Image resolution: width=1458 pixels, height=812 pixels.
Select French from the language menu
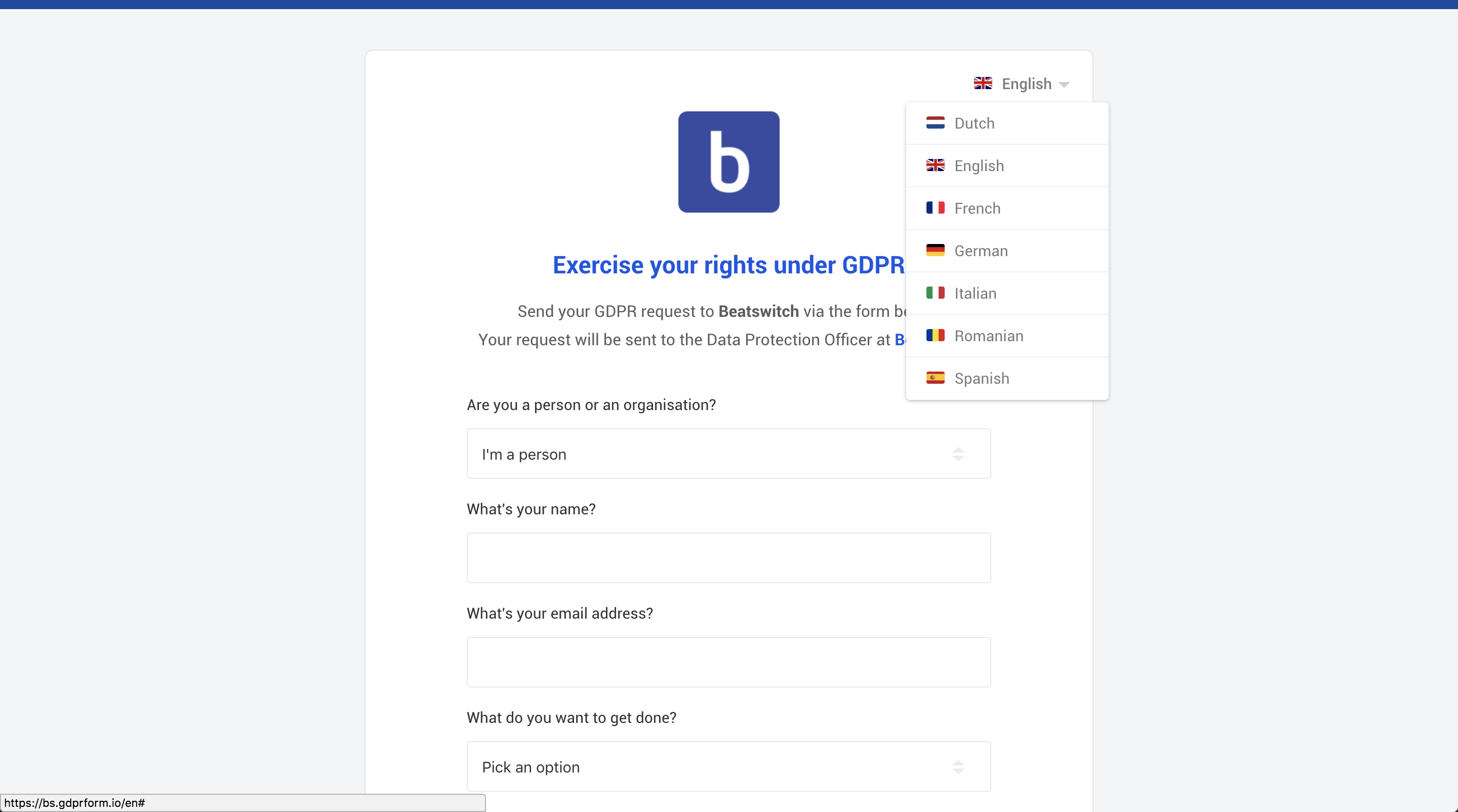[x=977, y=208]
